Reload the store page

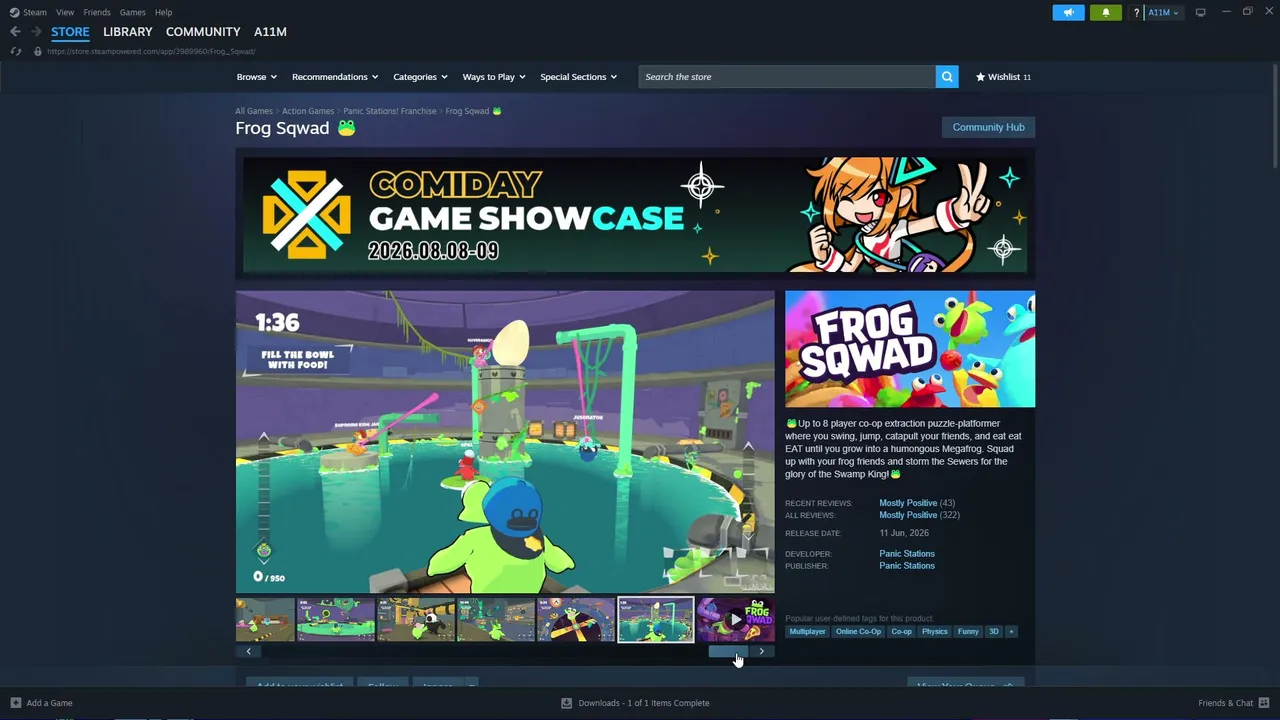click(x=15, y=51)
